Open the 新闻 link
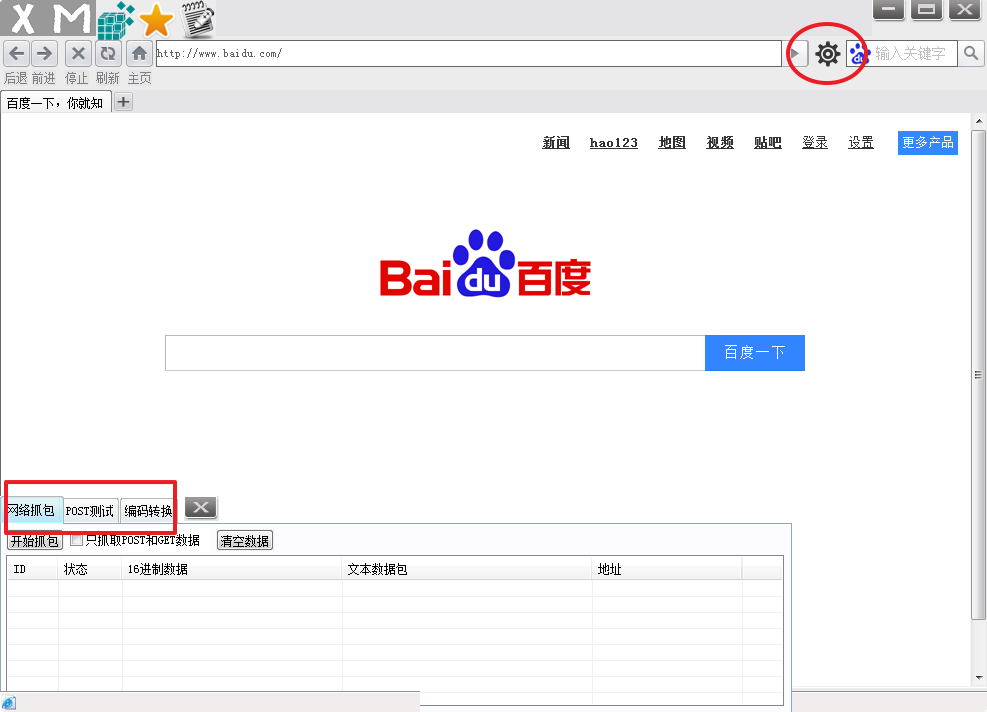This screenshot has height=712, width=987. (x=556, y=143)
